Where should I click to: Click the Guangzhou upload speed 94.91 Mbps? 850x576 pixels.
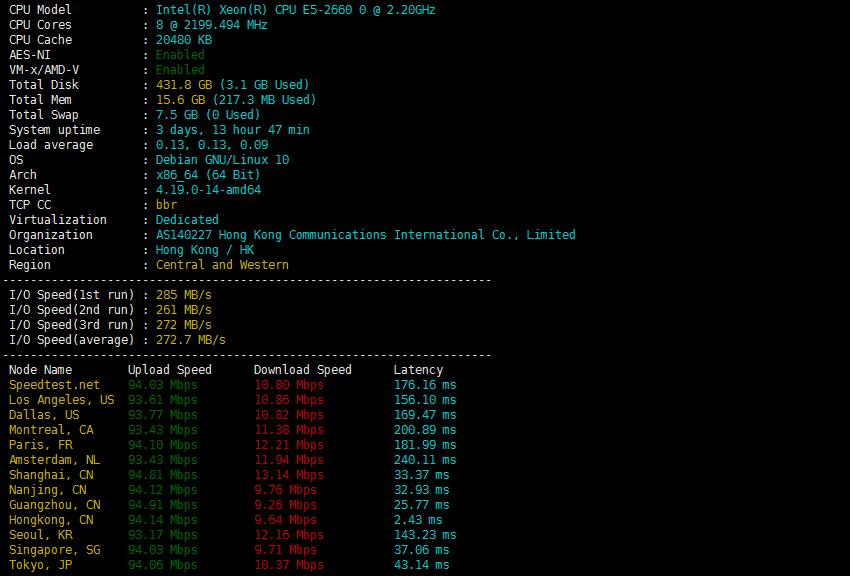163,505
